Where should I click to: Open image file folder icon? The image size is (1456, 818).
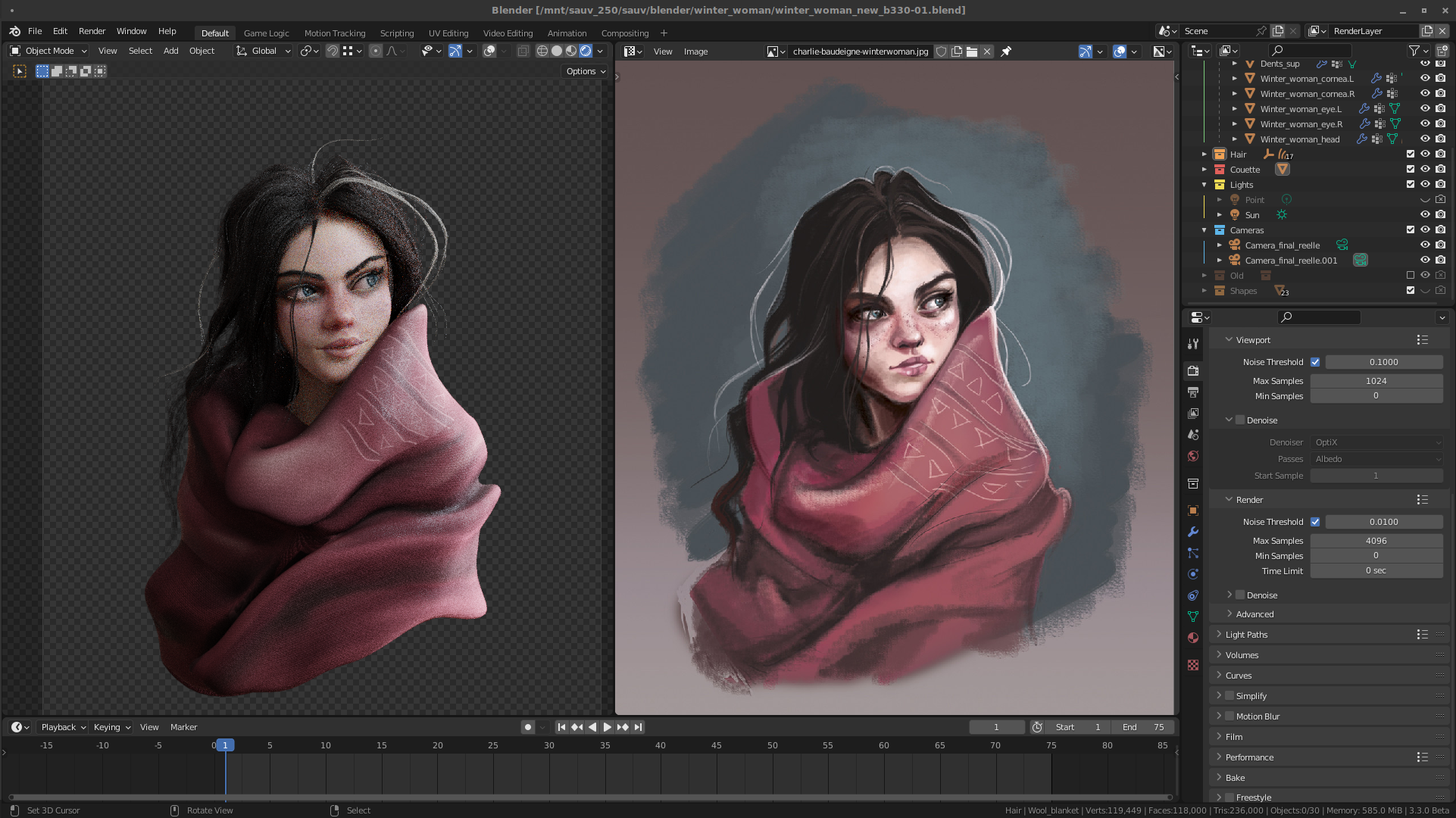pos(972,52)
